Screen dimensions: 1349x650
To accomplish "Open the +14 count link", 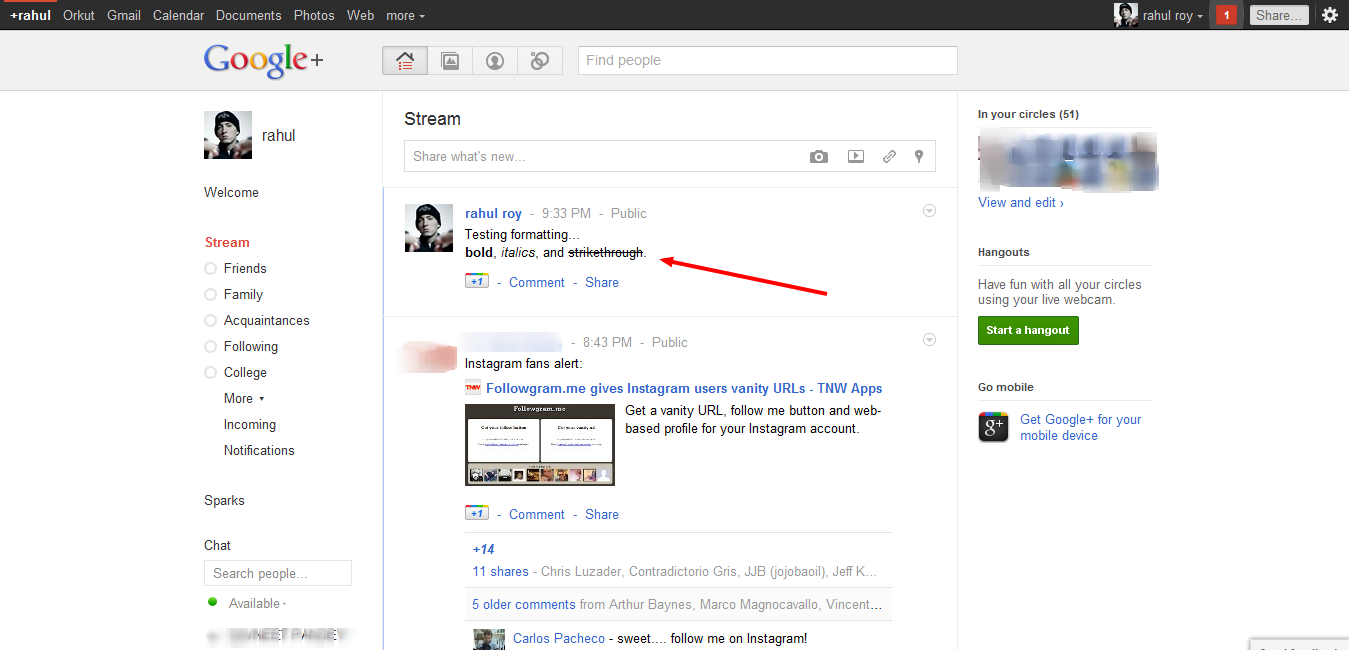I will 483,549.
